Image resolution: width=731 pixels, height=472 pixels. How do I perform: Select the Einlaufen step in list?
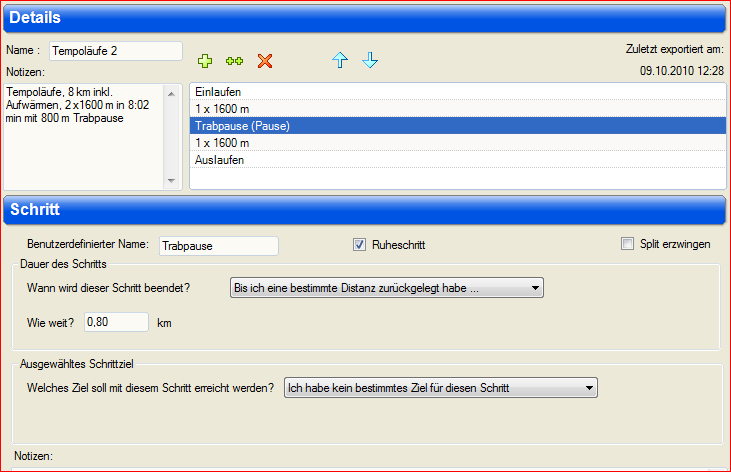point(457,91)
